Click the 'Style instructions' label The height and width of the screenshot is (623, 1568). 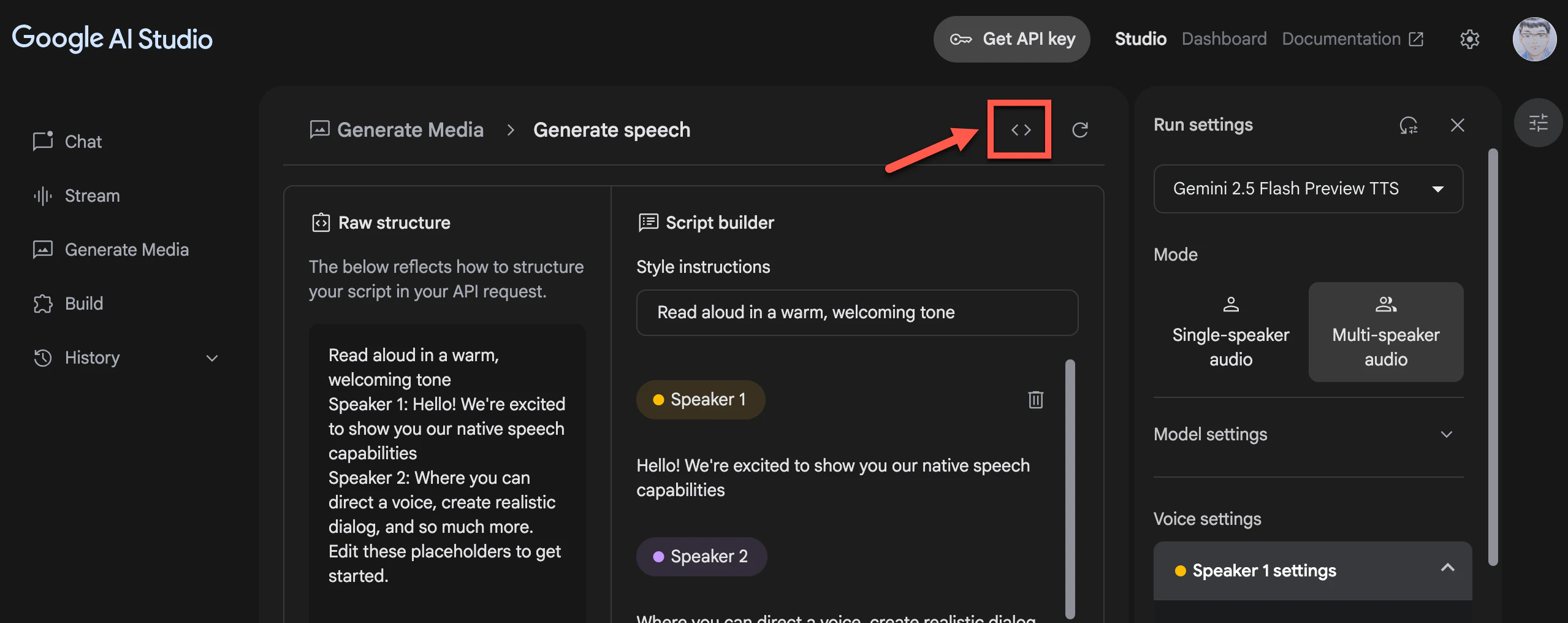tap(703, 267)
